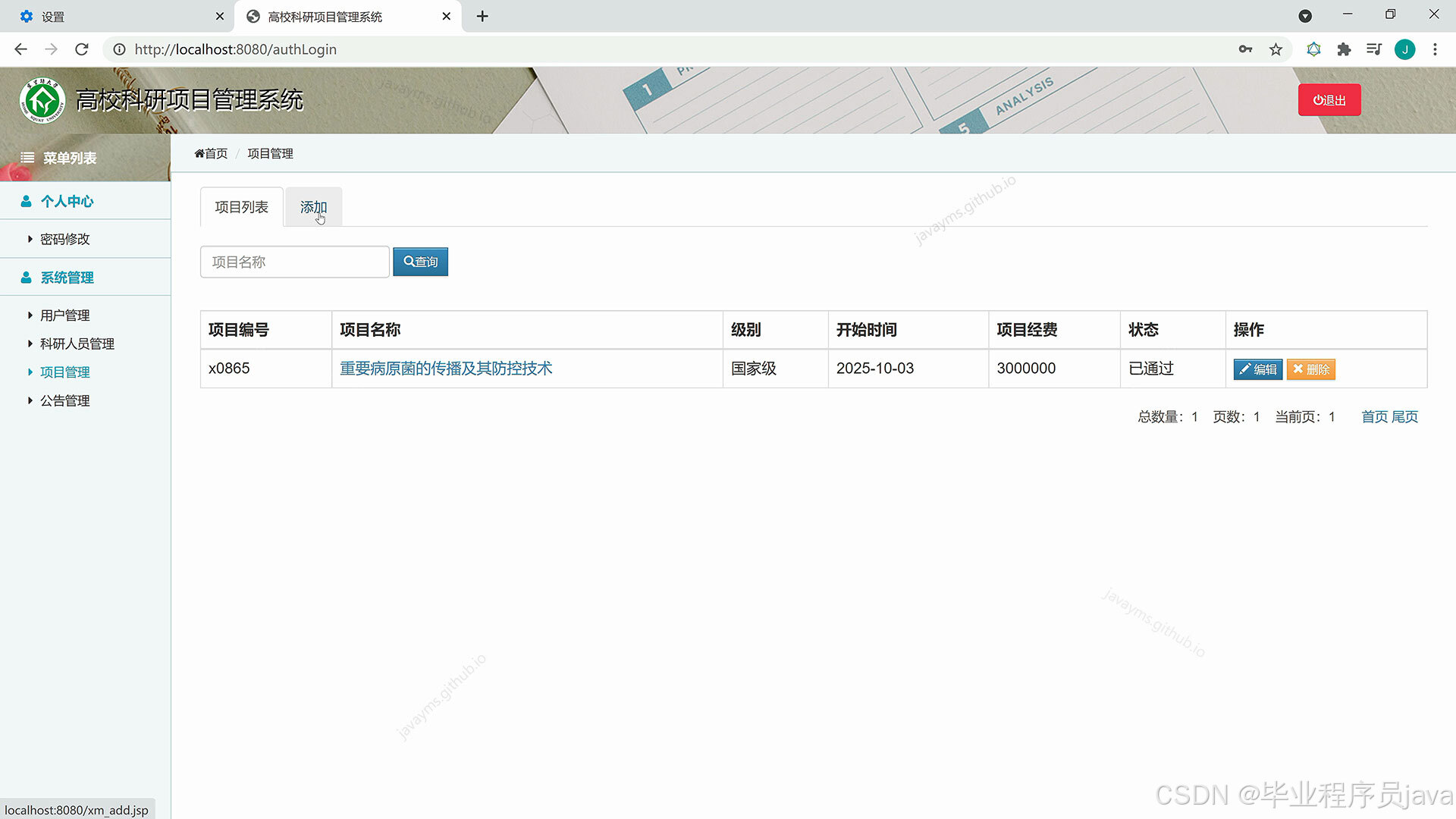Click the 总数量: 1 pagination text

[x=1168, y=417]
